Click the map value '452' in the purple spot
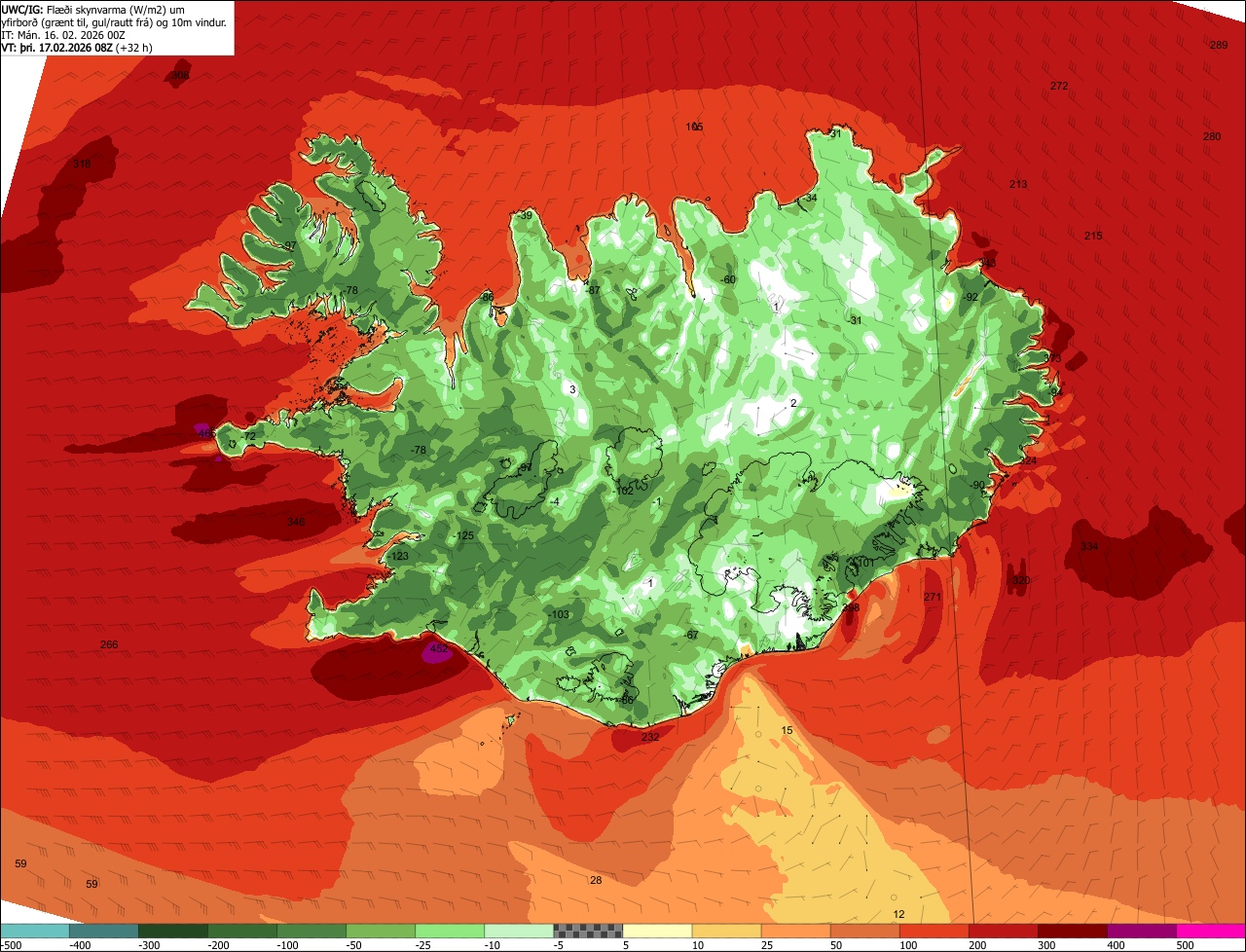 click(x=438, y=648)
